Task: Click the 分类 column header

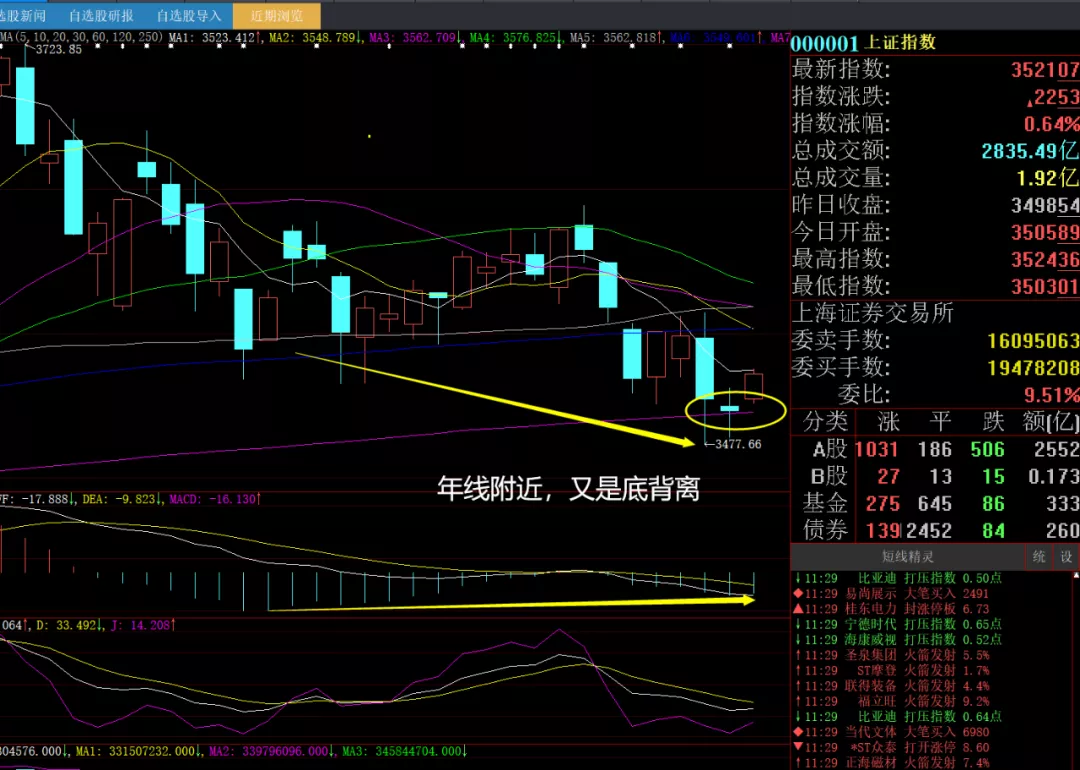Action: tap(824, 421)
